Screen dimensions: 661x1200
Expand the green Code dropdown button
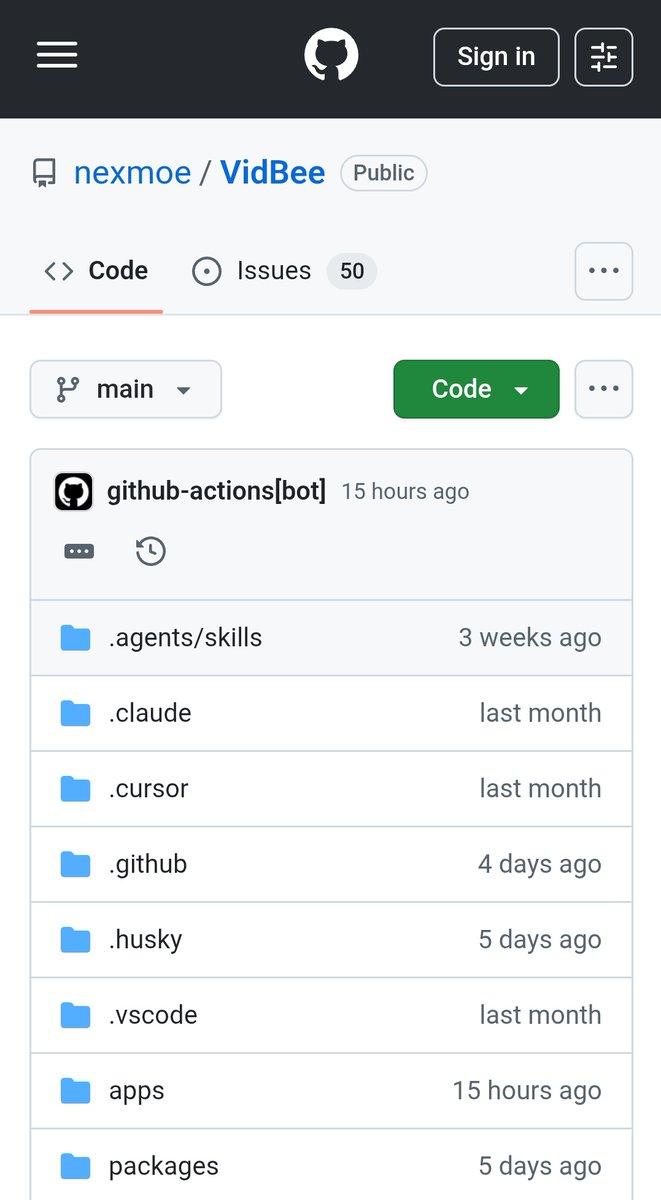477,389
